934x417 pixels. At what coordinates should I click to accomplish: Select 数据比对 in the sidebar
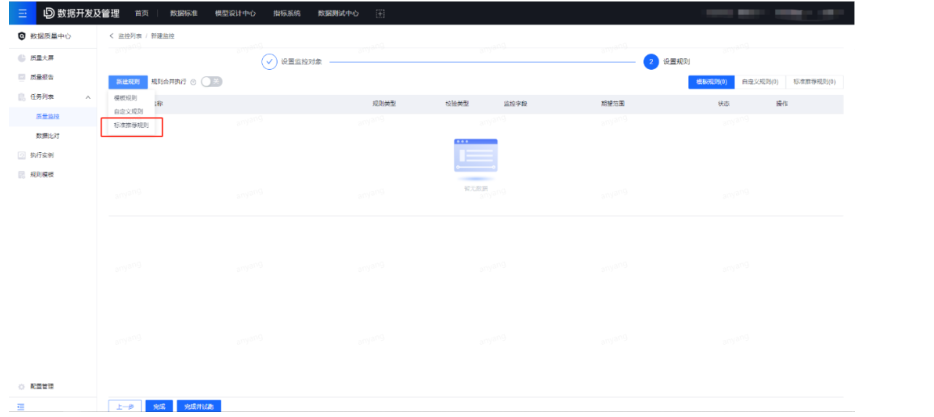pos(48,136)
